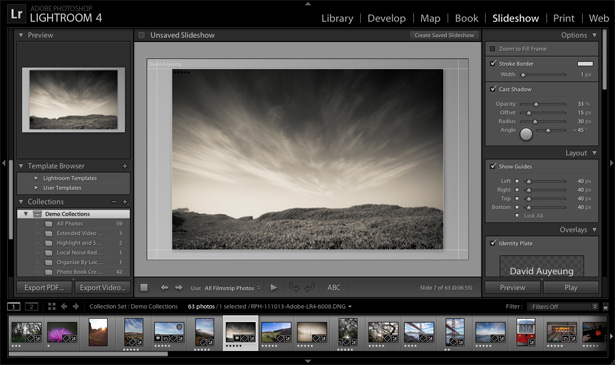Image resolution: width=615 pixels, height=365 pixels.
Task: Go forward with filmstrip right arrow
Action: [76, 307]
